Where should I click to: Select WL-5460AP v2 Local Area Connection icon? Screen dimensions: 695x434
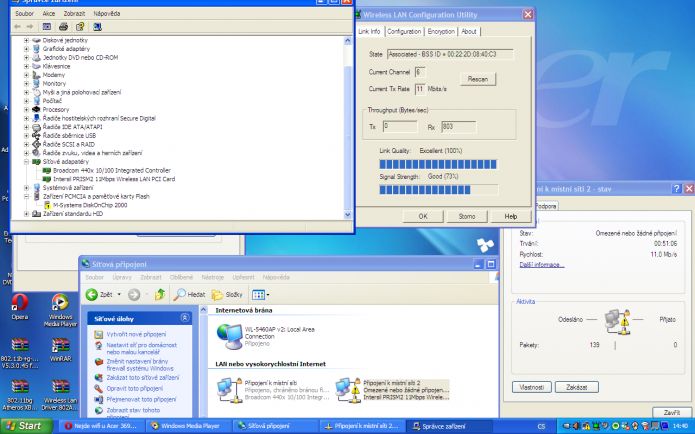tap(229, 336)
